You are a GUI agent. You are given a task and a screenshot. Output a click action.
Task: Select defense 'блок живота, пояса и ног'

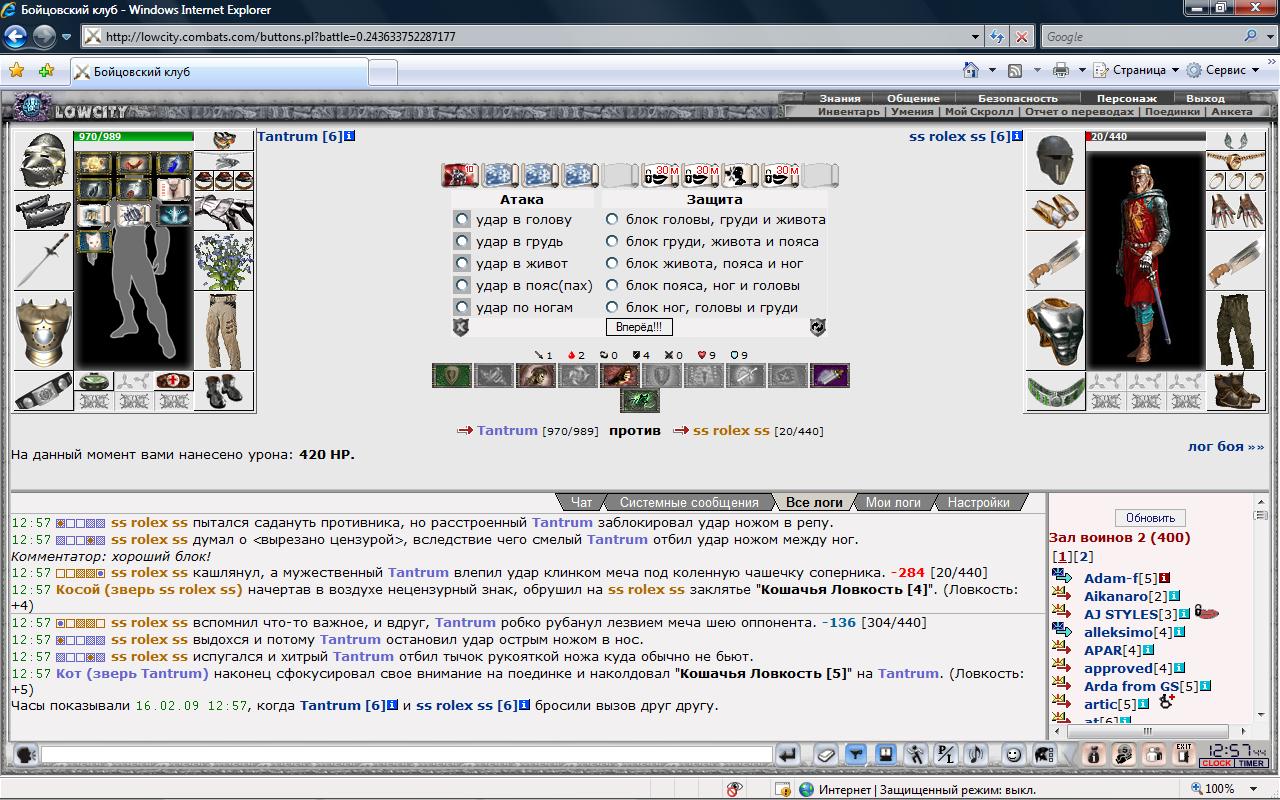(x=612, y=263)
